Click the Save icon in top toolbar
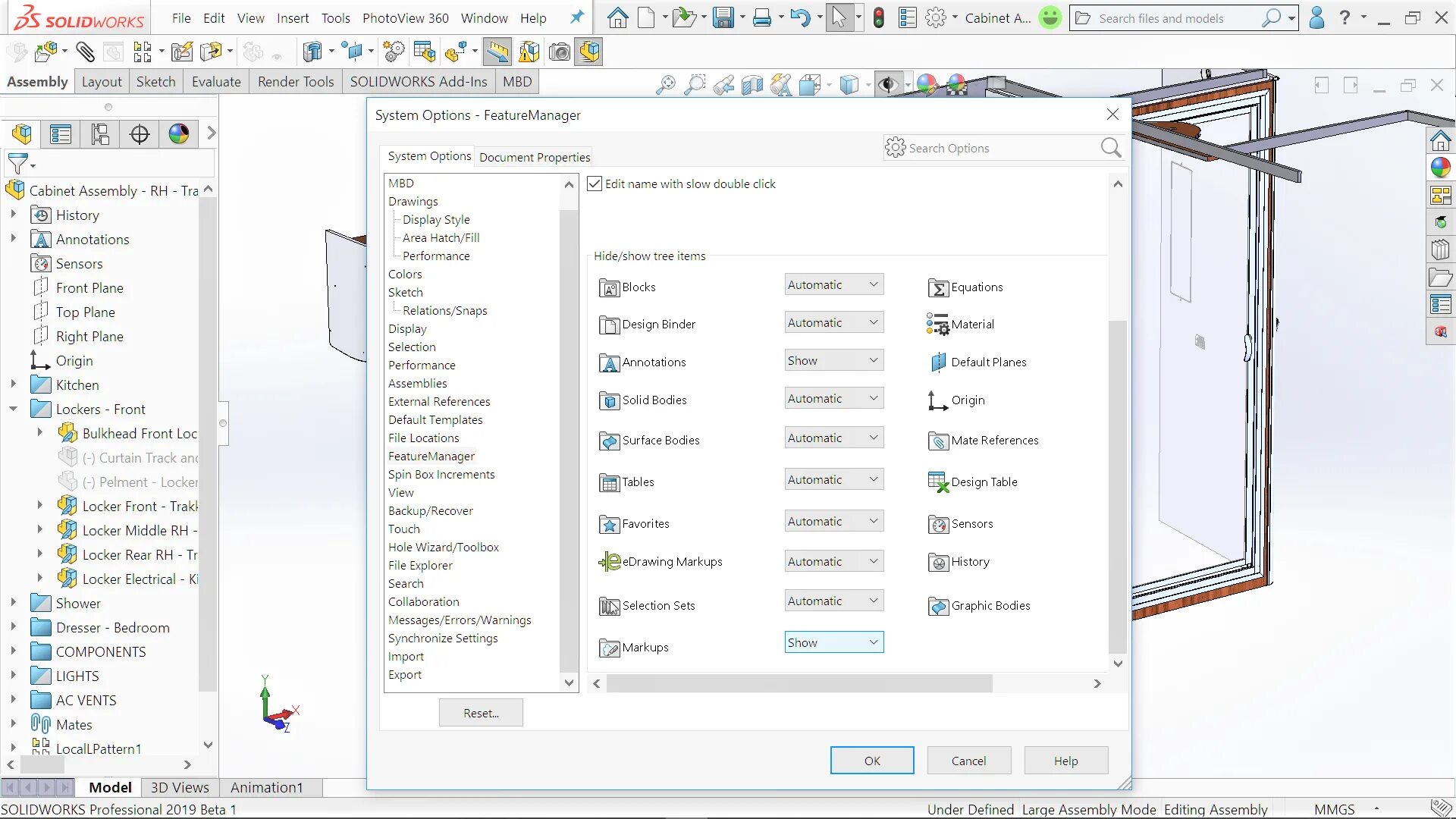 click(723, 17)
